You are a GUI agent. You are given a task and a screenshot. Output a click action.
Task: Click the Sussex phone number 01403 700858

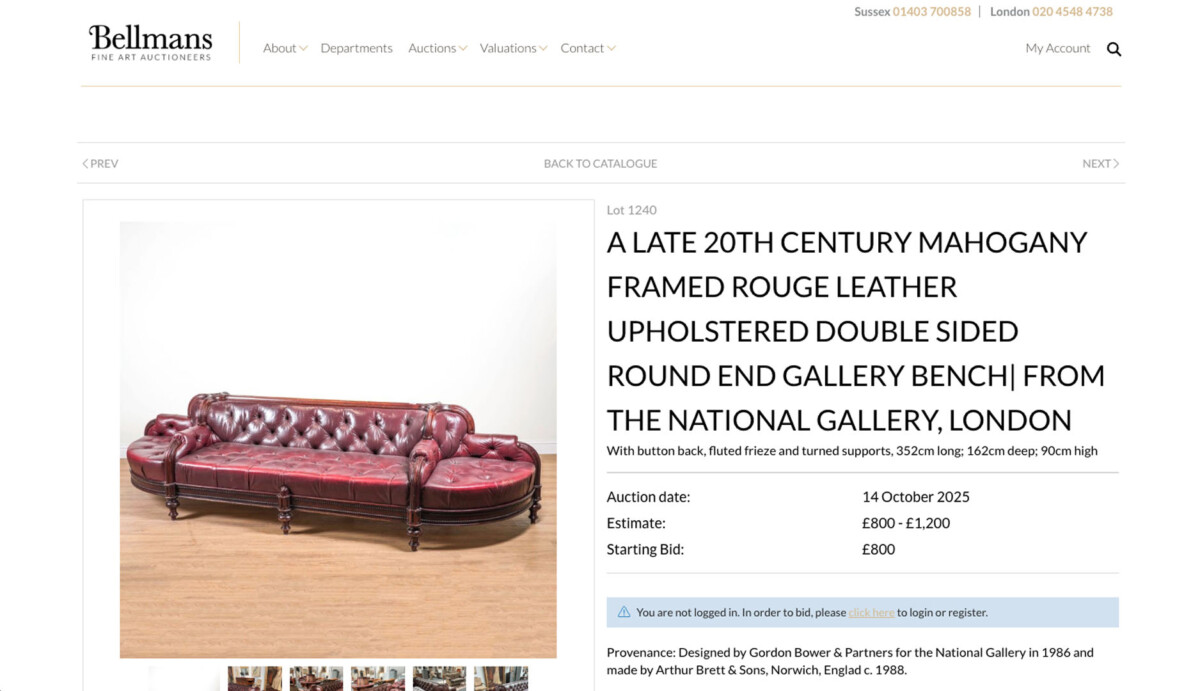931,12
